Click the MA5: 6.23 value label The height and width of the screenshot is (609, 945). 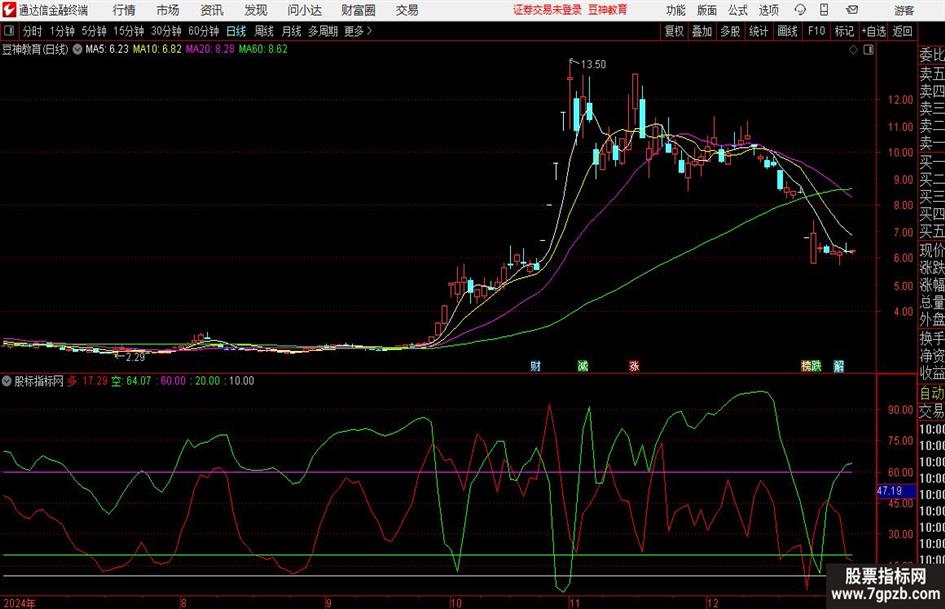point(107,49)
